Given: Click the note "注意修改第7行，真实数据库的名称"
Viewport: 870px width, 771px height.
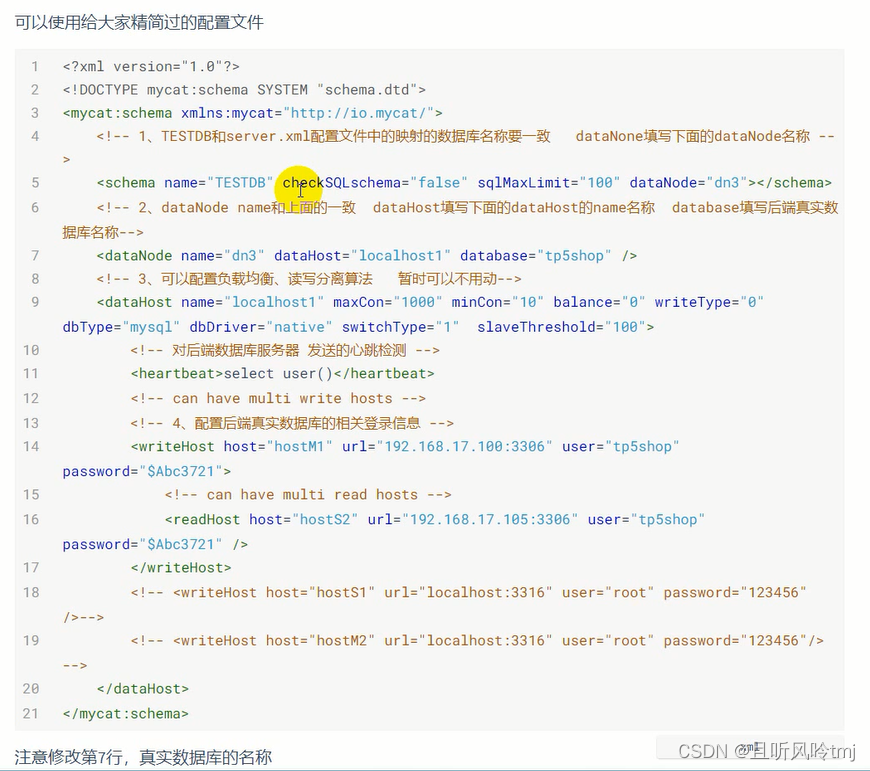Looking at the screenshot, I should [x=140, y=757].
